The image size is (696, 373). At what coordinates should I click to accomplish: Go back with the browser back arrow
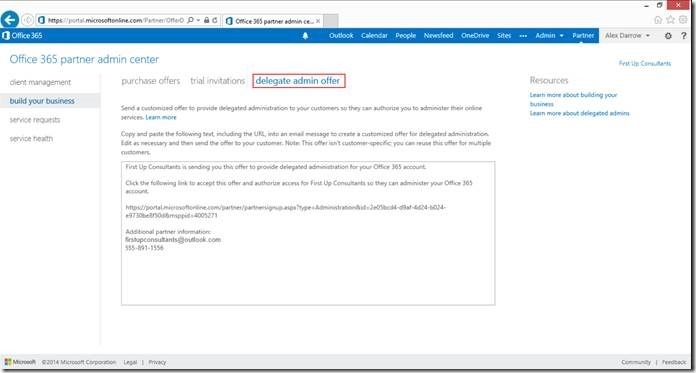coord(9,20)
